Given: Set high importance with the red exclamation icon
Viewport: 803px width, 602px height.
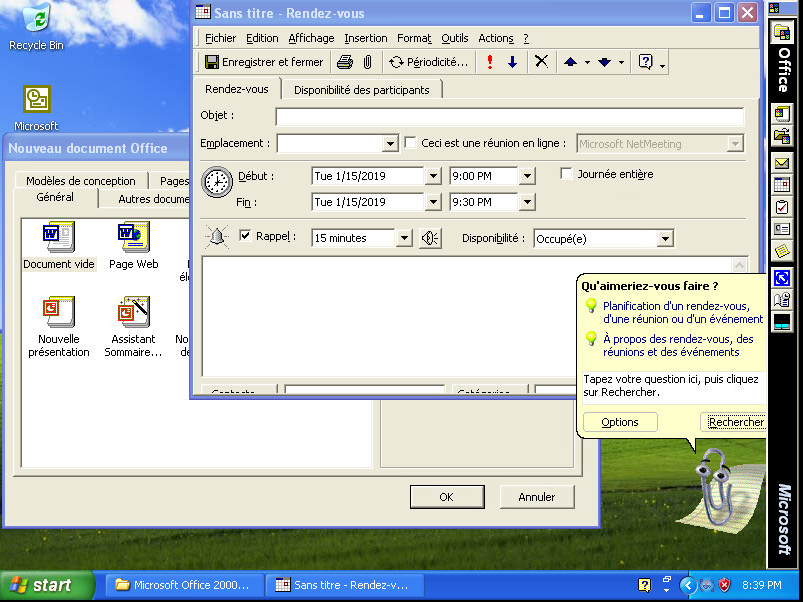Looking at the screenshot, I should 490,62.
